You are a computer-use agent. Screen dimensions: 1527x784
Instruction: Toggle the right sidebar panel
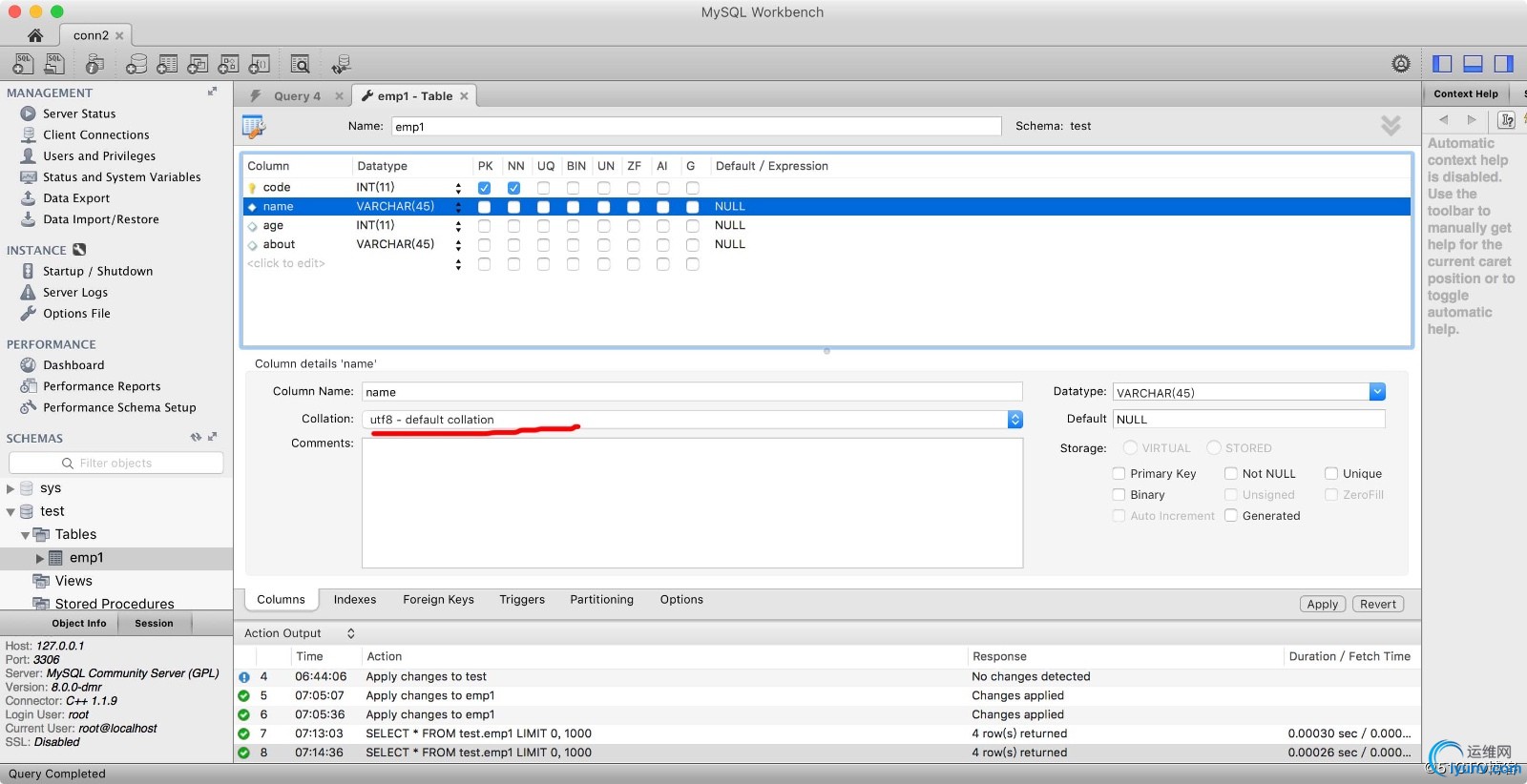pyautogui.click(x=1503, y=64)
